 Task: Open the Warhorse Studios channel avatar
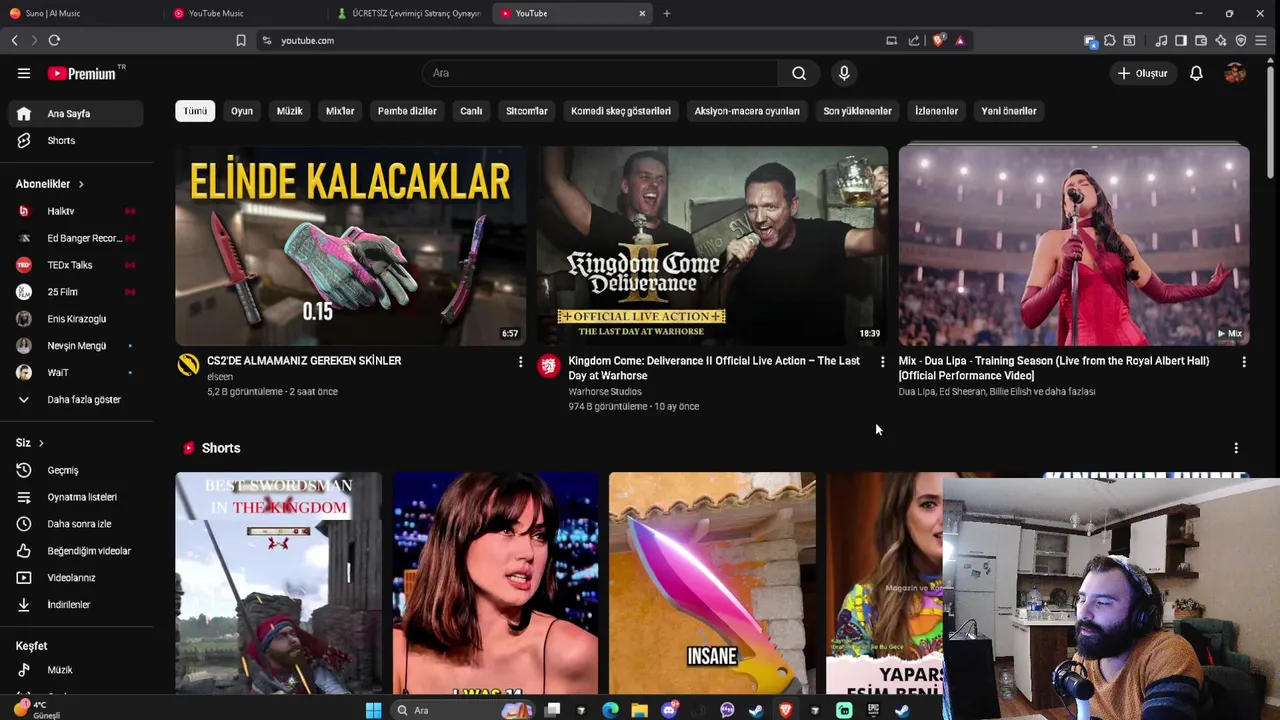pos(548,366)
